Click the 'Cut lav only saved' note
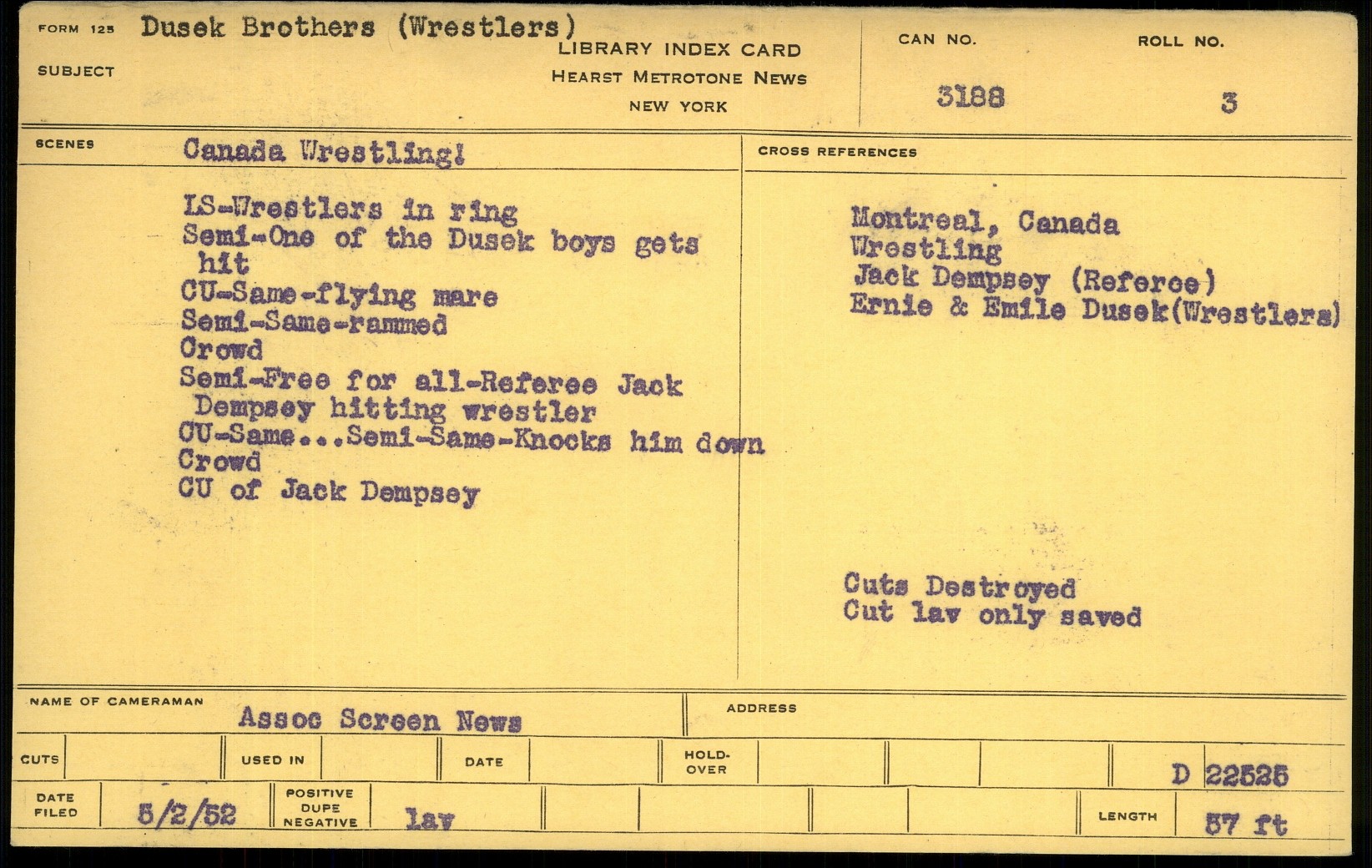This screenshot has height=868, width=1372. coord(991,614)
